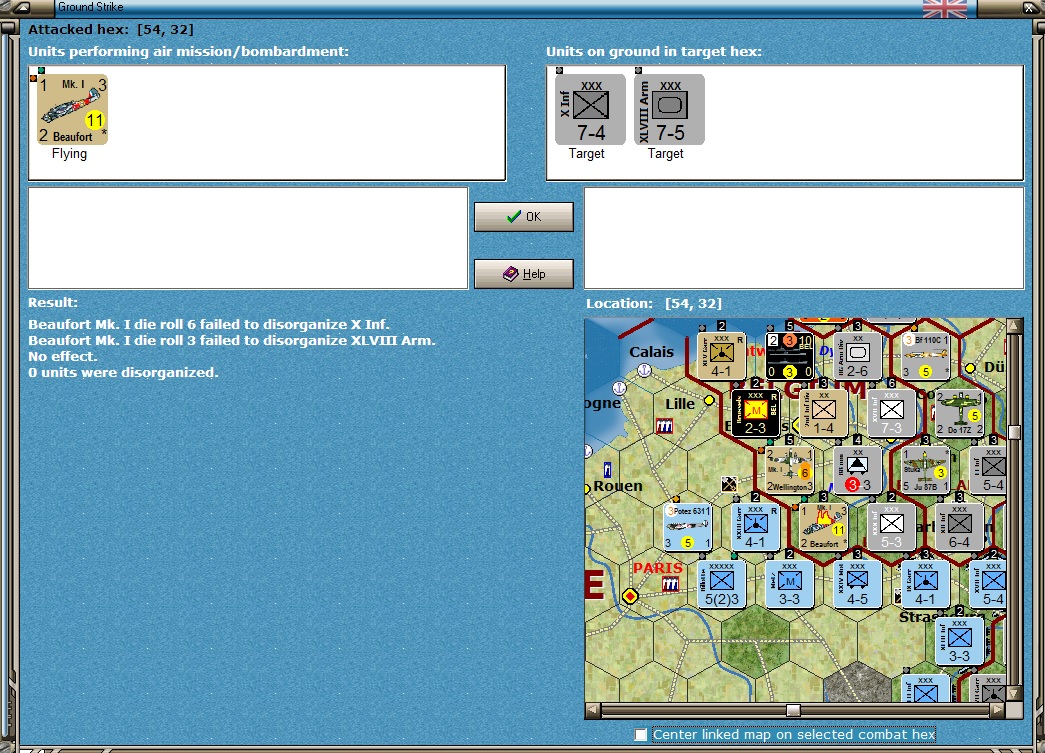The image size is (1045, 753).
Task: Select the Beaufort Mk. I flying unit counter
Action: click(x=72, y=109)
